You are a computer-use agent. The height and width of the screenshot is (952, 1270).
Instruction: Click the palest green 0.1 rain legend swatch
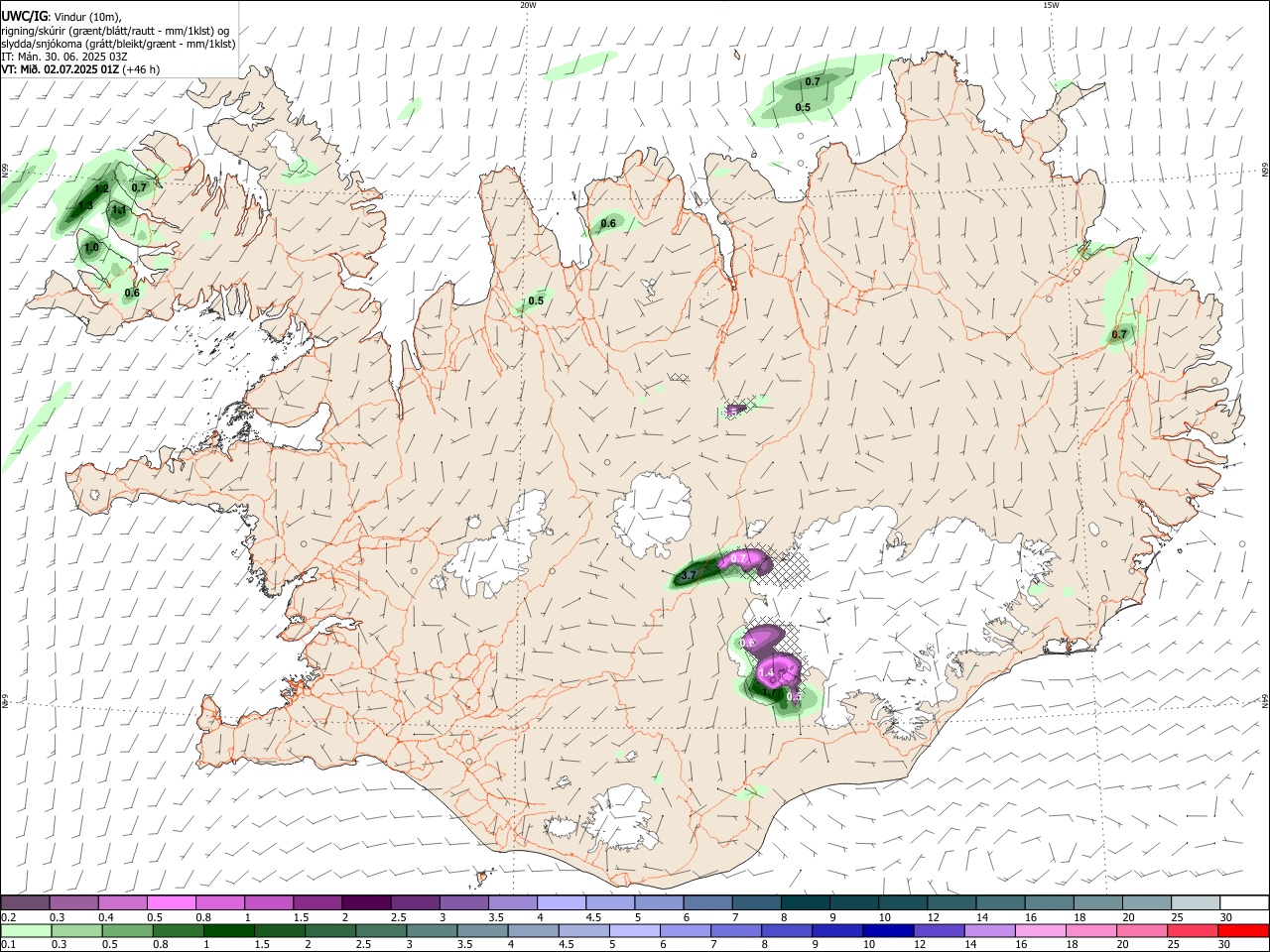pos(27,931)
